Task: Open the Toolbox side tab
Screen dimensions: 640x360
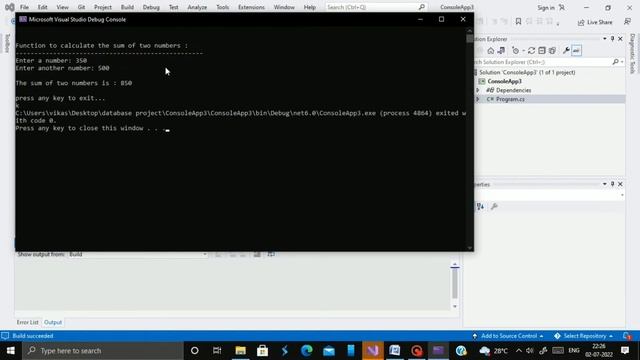Action: (x=7, y=43)
